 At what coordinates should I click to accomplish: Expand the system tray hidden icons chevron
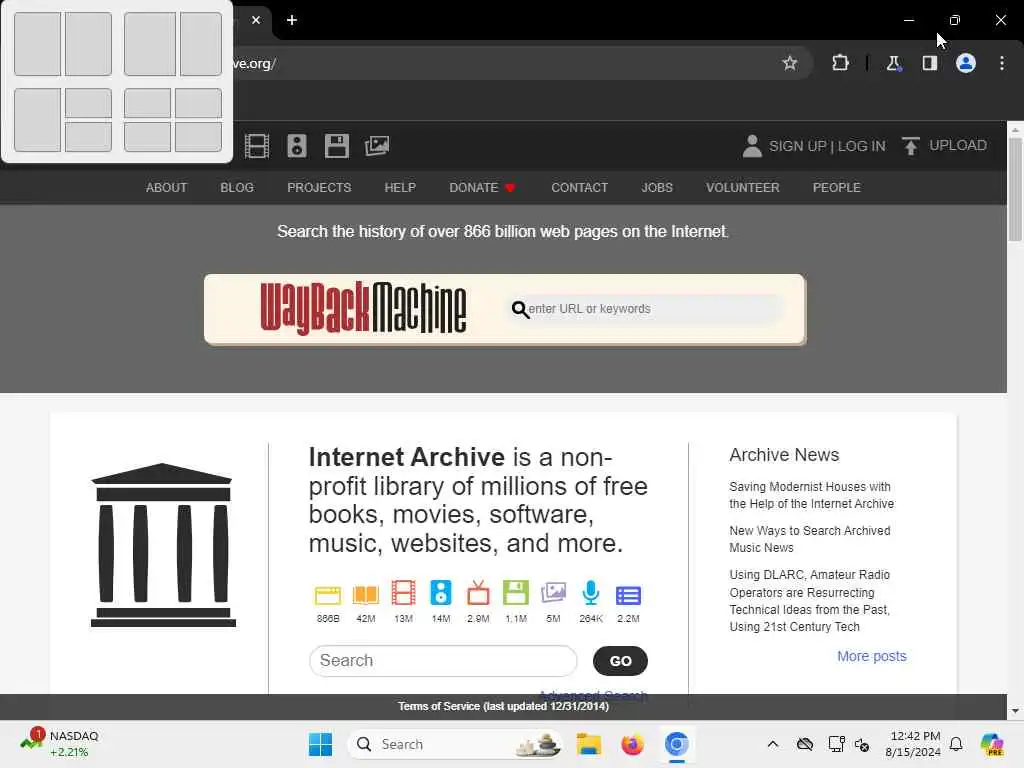pos(773,744)
